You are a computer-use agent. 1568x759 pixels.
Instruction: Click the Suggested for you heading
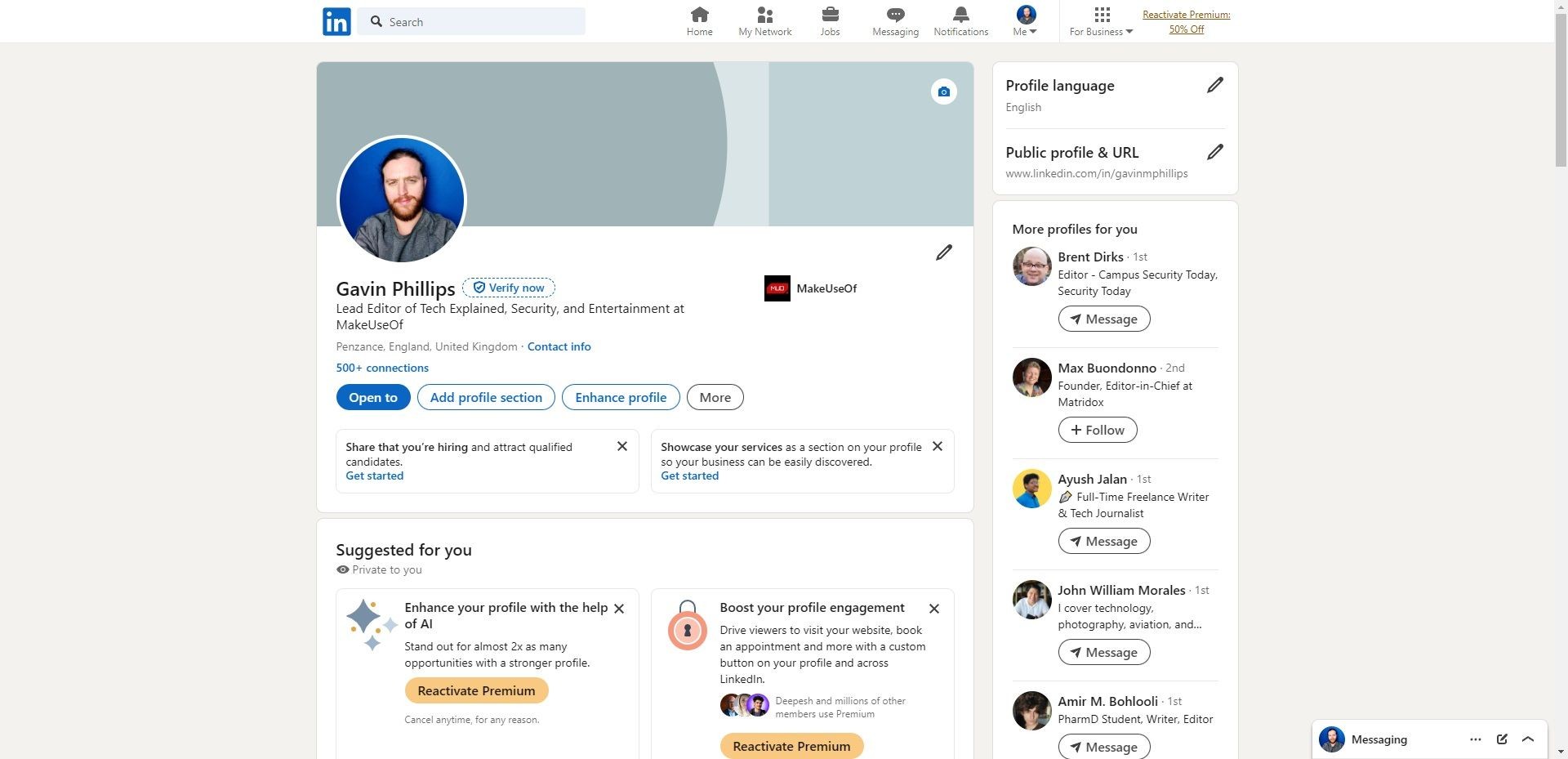(x=403, y=550)
